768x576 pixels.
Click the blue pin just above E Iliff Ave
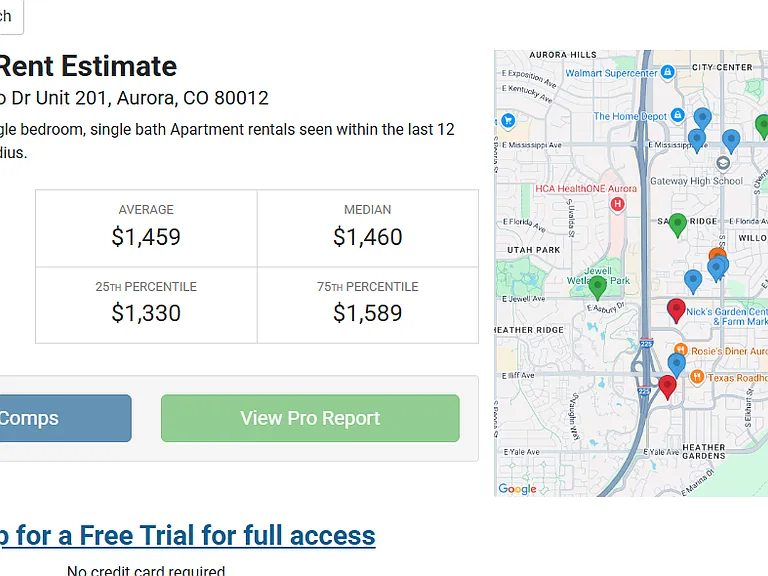676,365
